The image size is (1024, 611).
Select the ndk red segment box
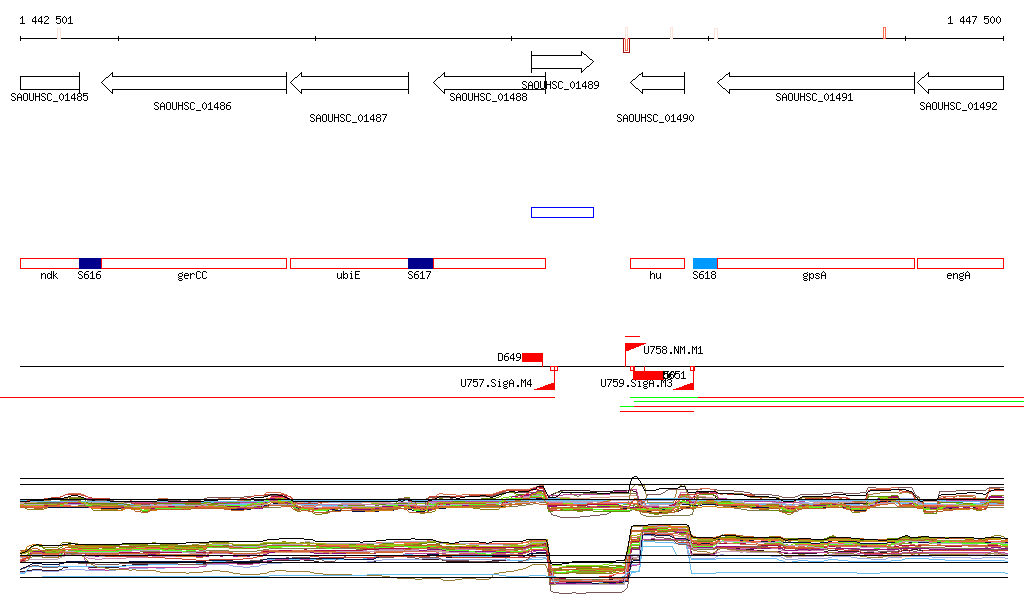(50, 264)
